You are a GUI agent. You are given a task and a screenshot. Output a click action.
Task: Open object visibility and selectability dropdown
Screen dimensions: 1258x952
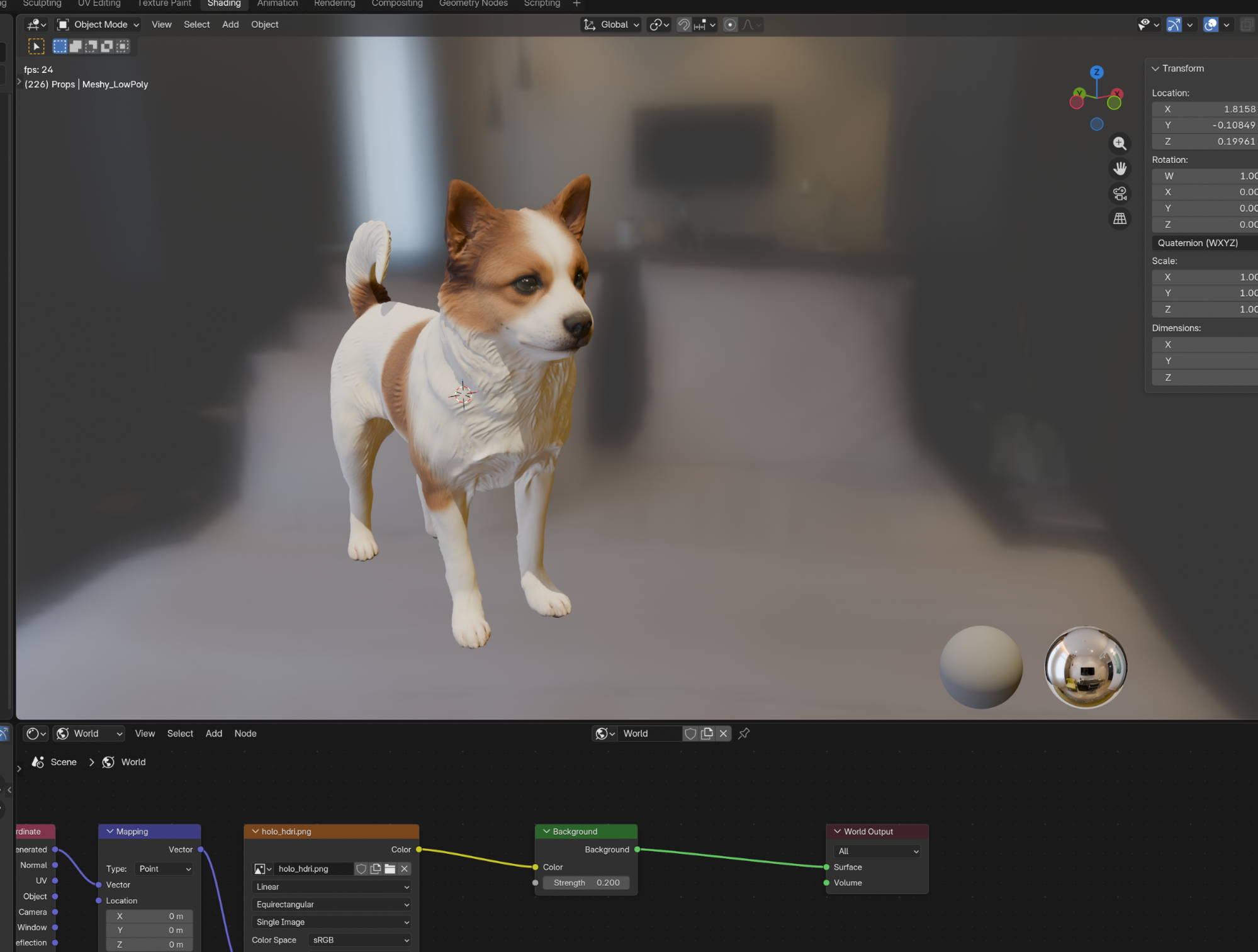pos(1148,25)
